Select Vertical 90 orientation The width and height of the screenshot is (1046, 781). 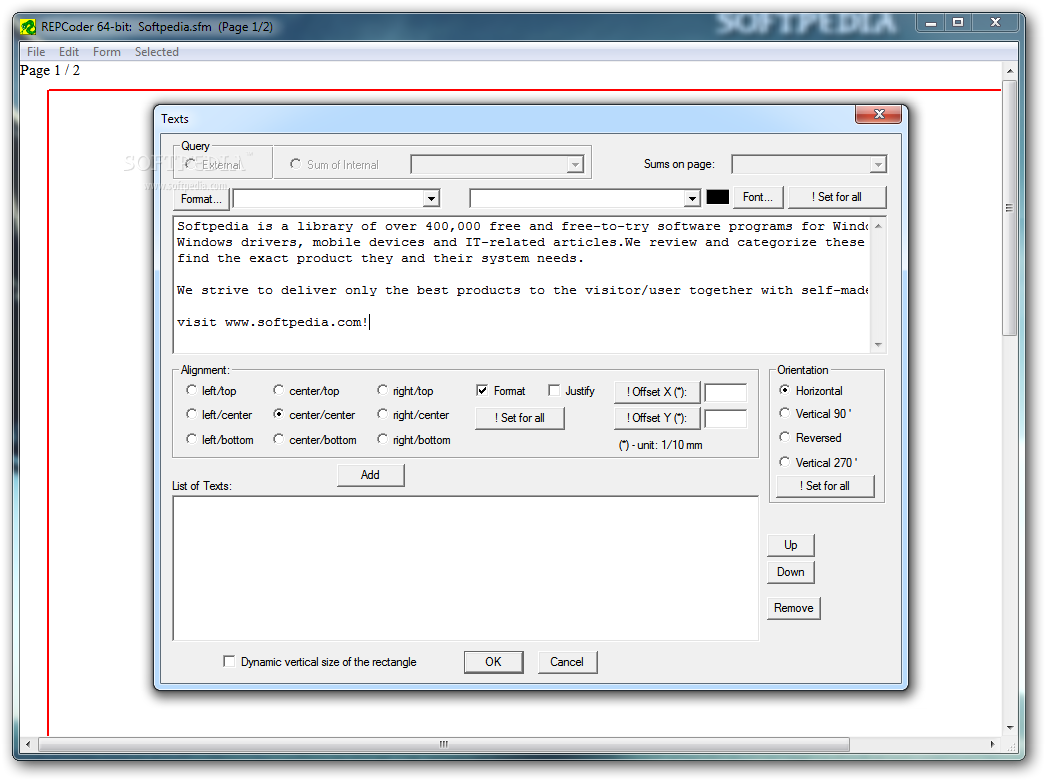point(784,414)
